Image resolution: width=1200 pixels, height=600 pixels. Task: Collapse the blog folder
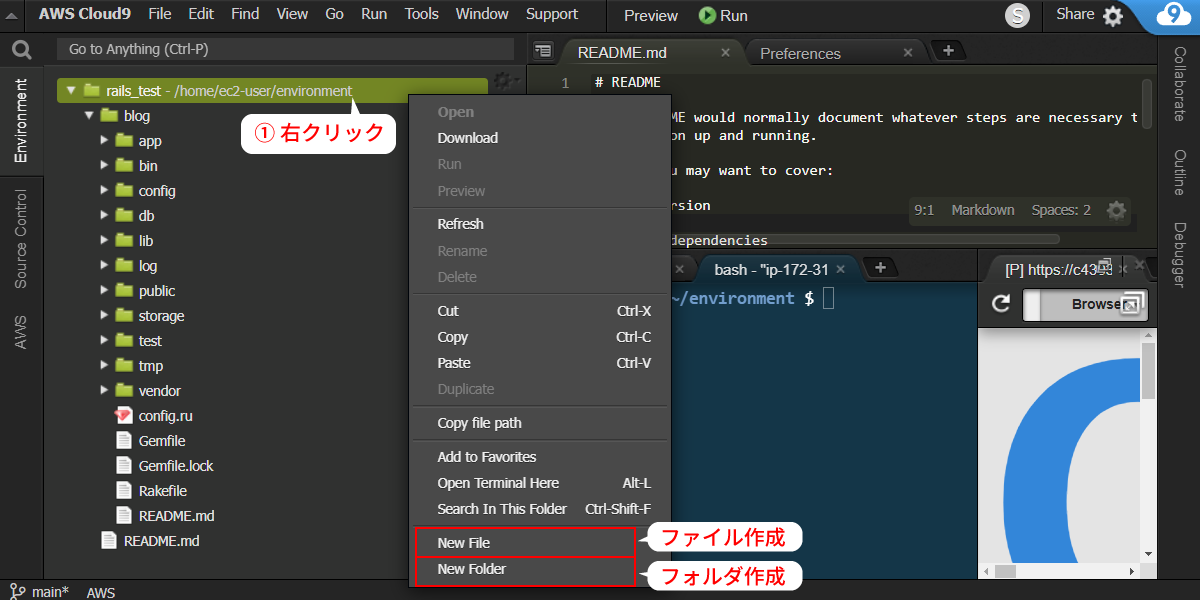pos(88,116)
